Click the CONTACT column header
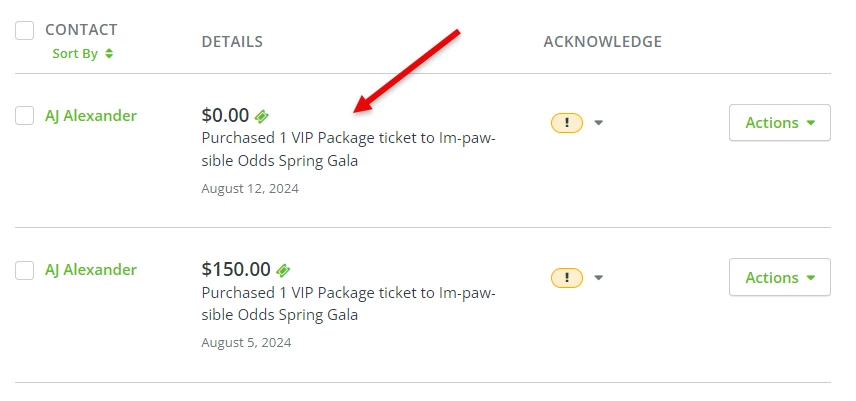This screenshot has height=401, width=856. click(x=81, y=30)
